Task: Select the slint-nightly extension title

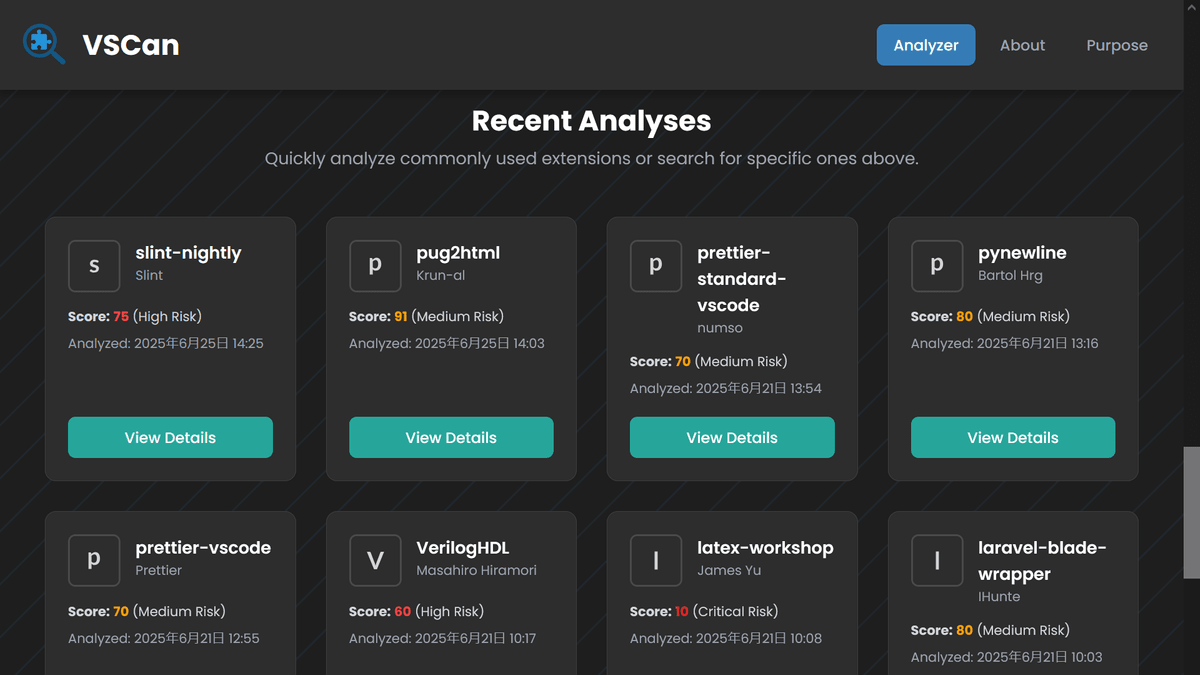Action: [x=188, y=253]
